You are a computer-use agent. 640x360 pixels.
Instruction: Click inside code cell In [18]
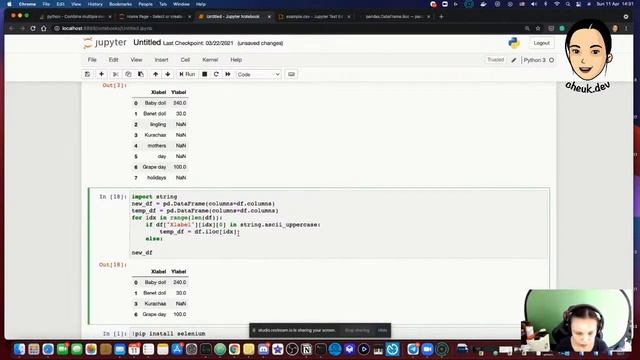point(339,224)
